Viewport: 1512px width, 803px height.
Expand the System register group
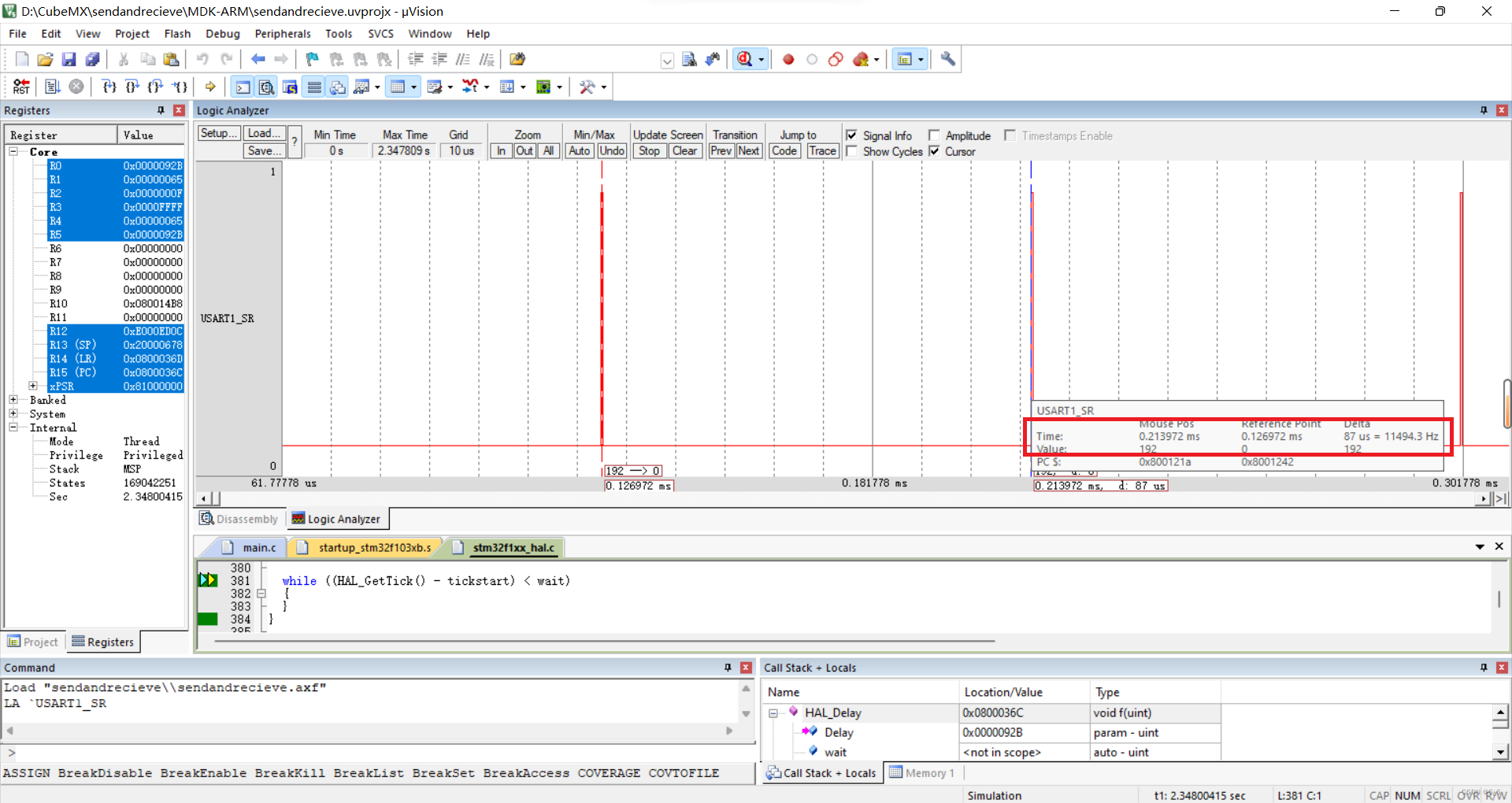tap(13, 413)
